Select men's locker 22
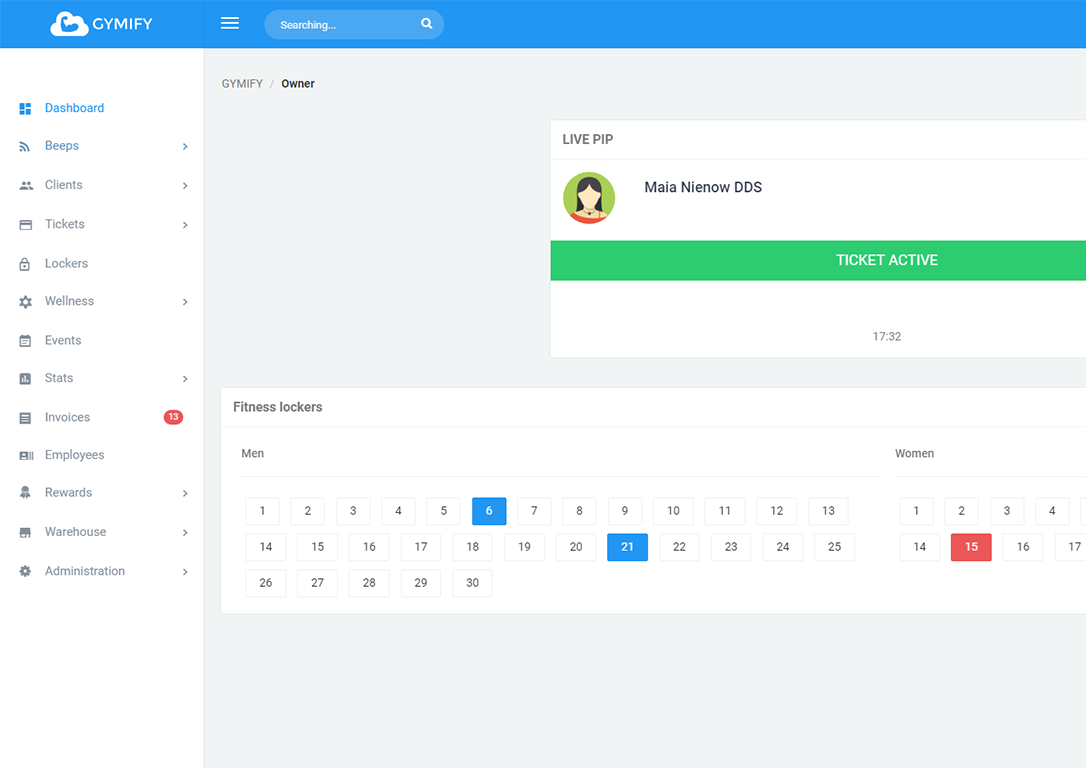The width and height of the screenshot is (1086, 768). (x=679, y=547)
